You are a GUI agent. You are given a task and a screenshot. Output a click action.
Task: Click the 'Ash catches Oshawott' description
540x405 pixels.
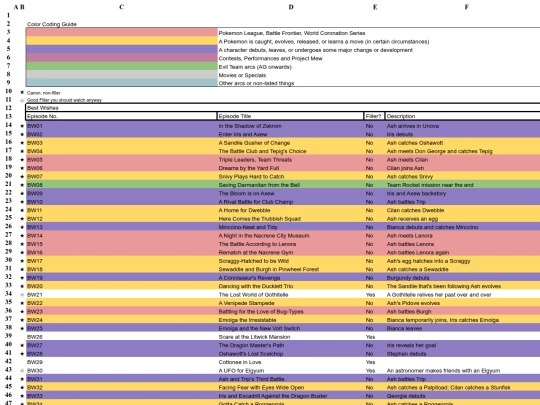coord(415,143)
